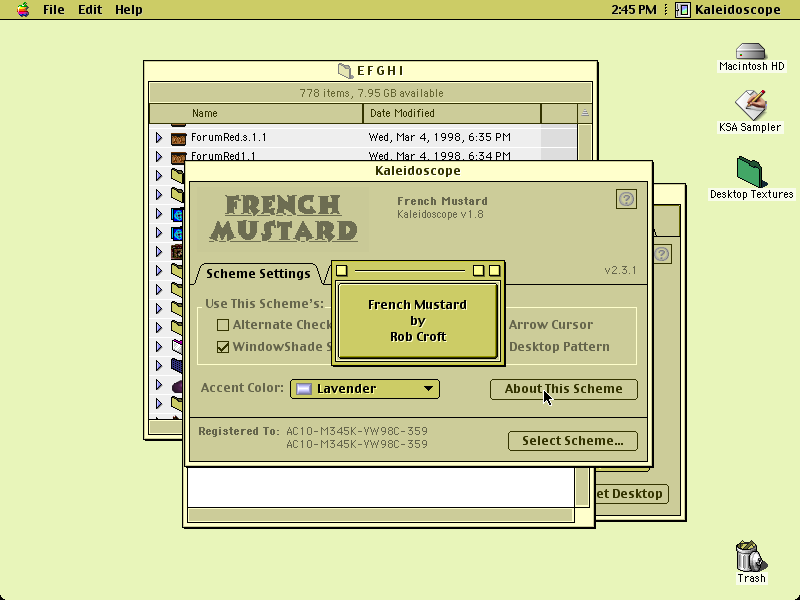Screen dimensions: 800x600
Task: Disable the WindowShade checkbox
Action: [x=223, y=347]
